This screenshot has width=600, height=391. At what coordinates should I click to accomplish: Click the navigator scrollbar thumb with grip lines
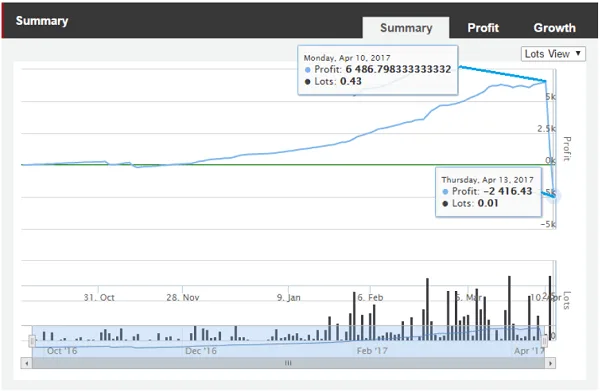[288, 363]
